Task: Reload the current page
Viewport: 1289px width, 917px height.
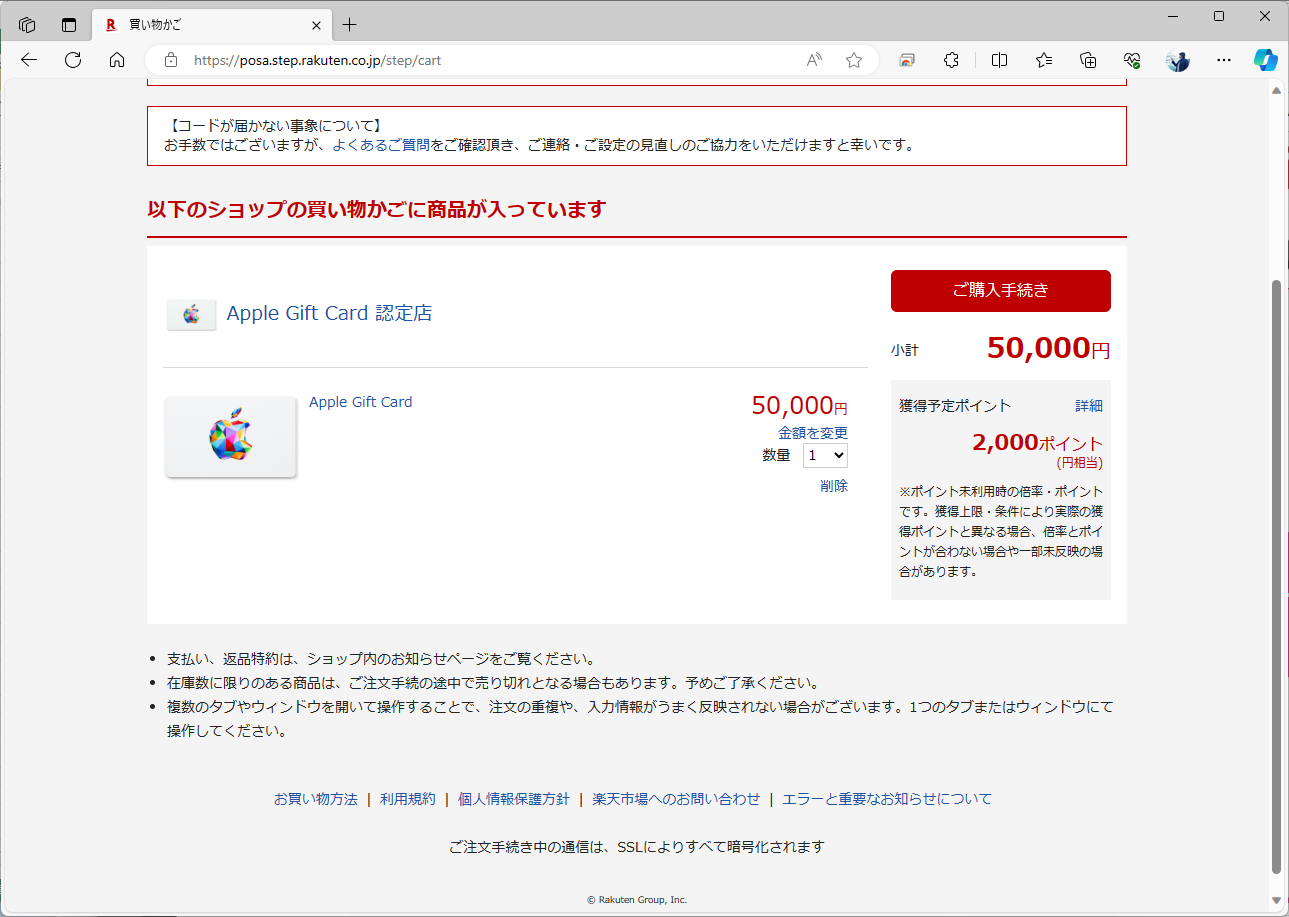Action: [x=73, y=60]
